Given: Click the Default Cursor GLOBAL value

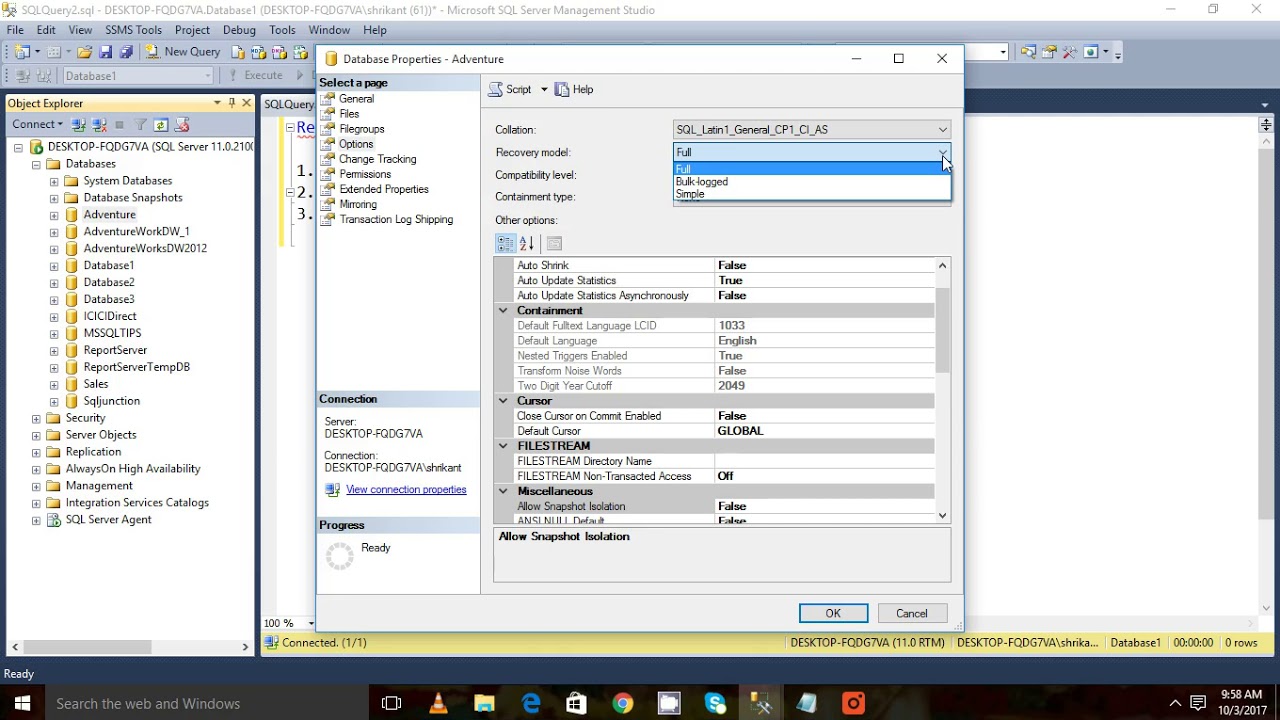Looking at the screenshot, I should 825,431.
